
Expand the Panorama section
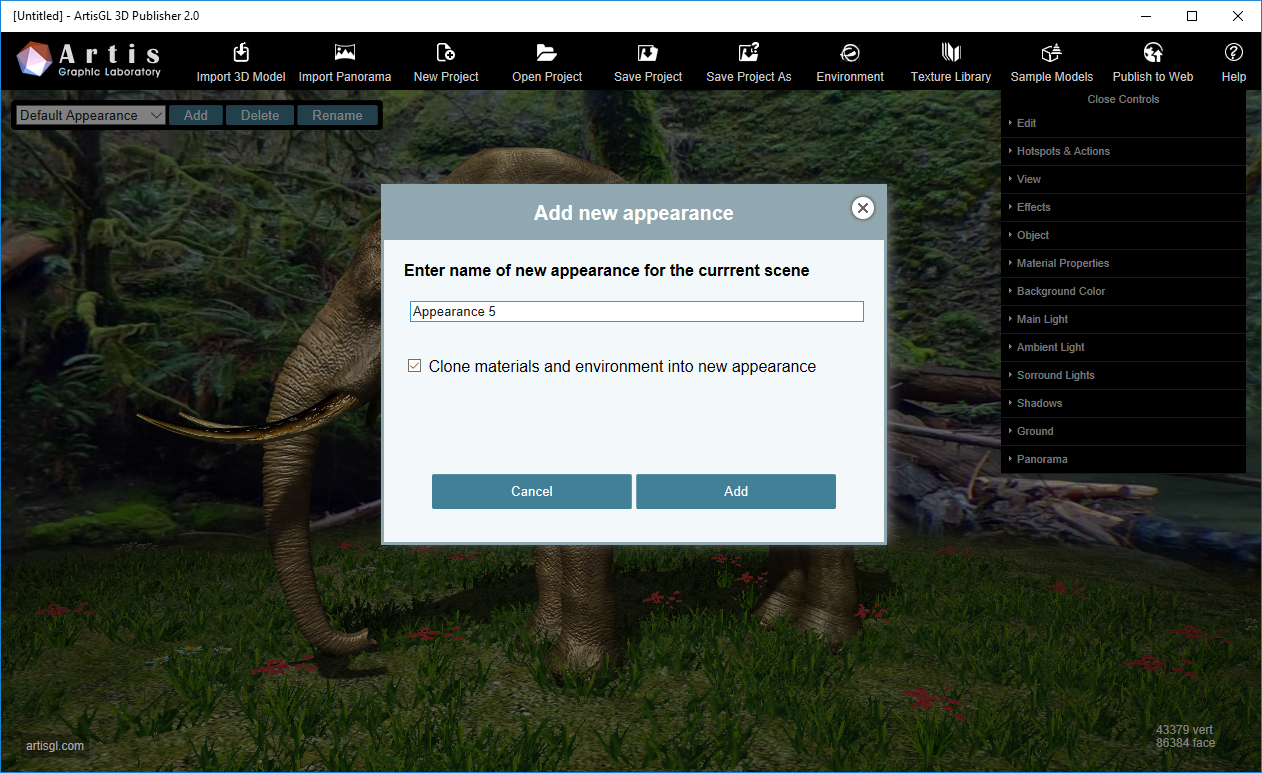pos(1123,459)
